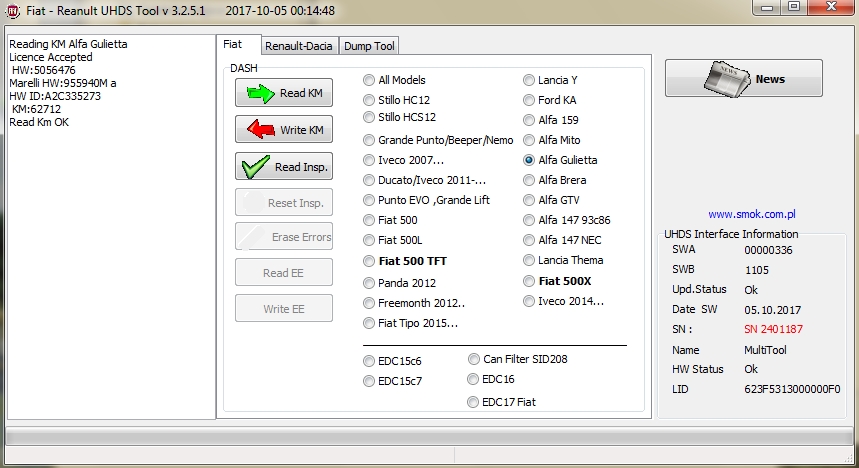Click the HW ID:A2C335273 log line
The height and width of the screenshot is (468, 859).
(x=55, y=96)
